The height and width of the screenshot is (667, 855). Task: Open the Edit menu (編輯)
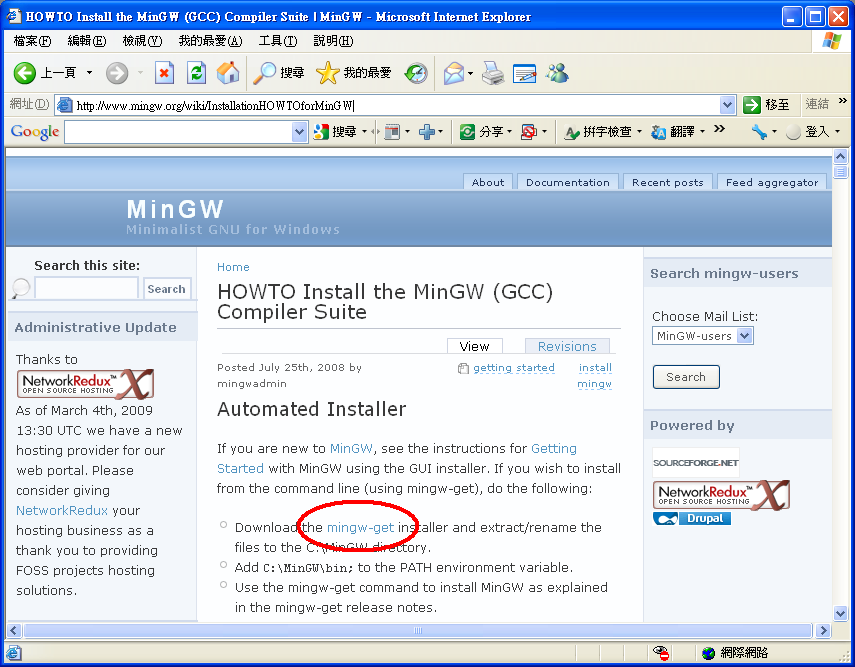[87, 41]
